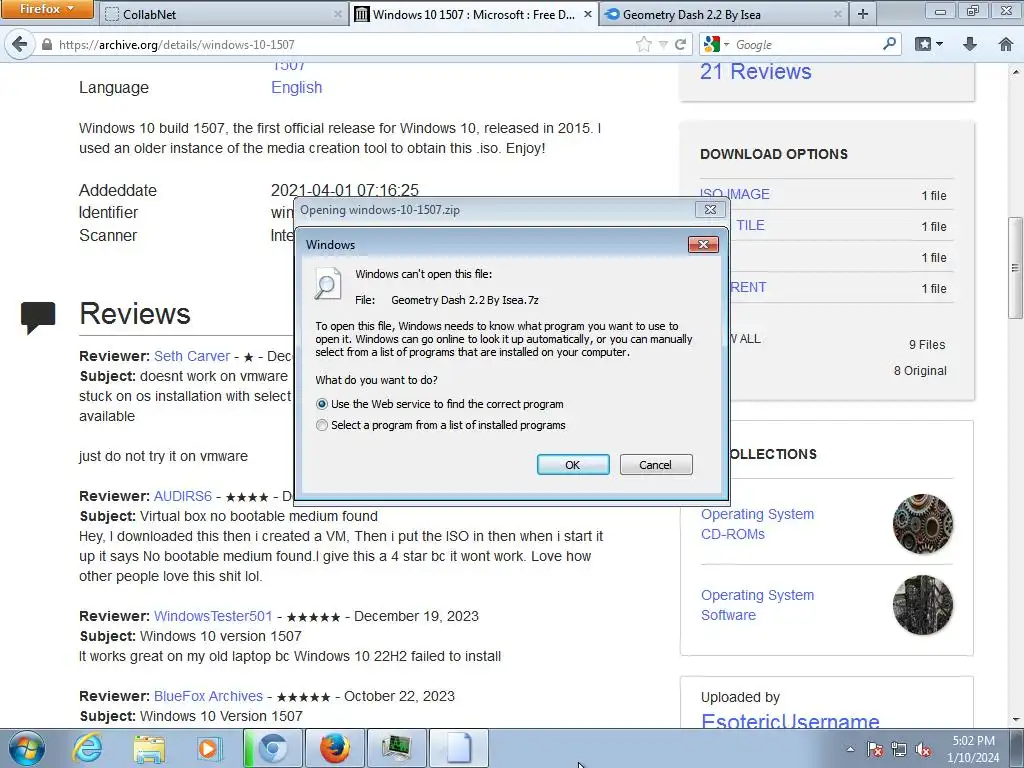Image resolution: width=1024 pixels, height=768 pixels.
Task: Open the Windows Start button
Action: (x=25, y=748)
